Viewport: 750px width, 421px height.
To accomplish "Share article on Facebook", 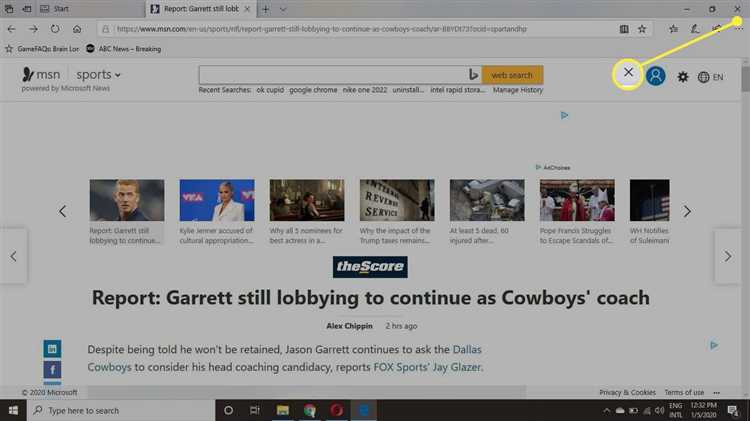I will (x=52, y=369).
